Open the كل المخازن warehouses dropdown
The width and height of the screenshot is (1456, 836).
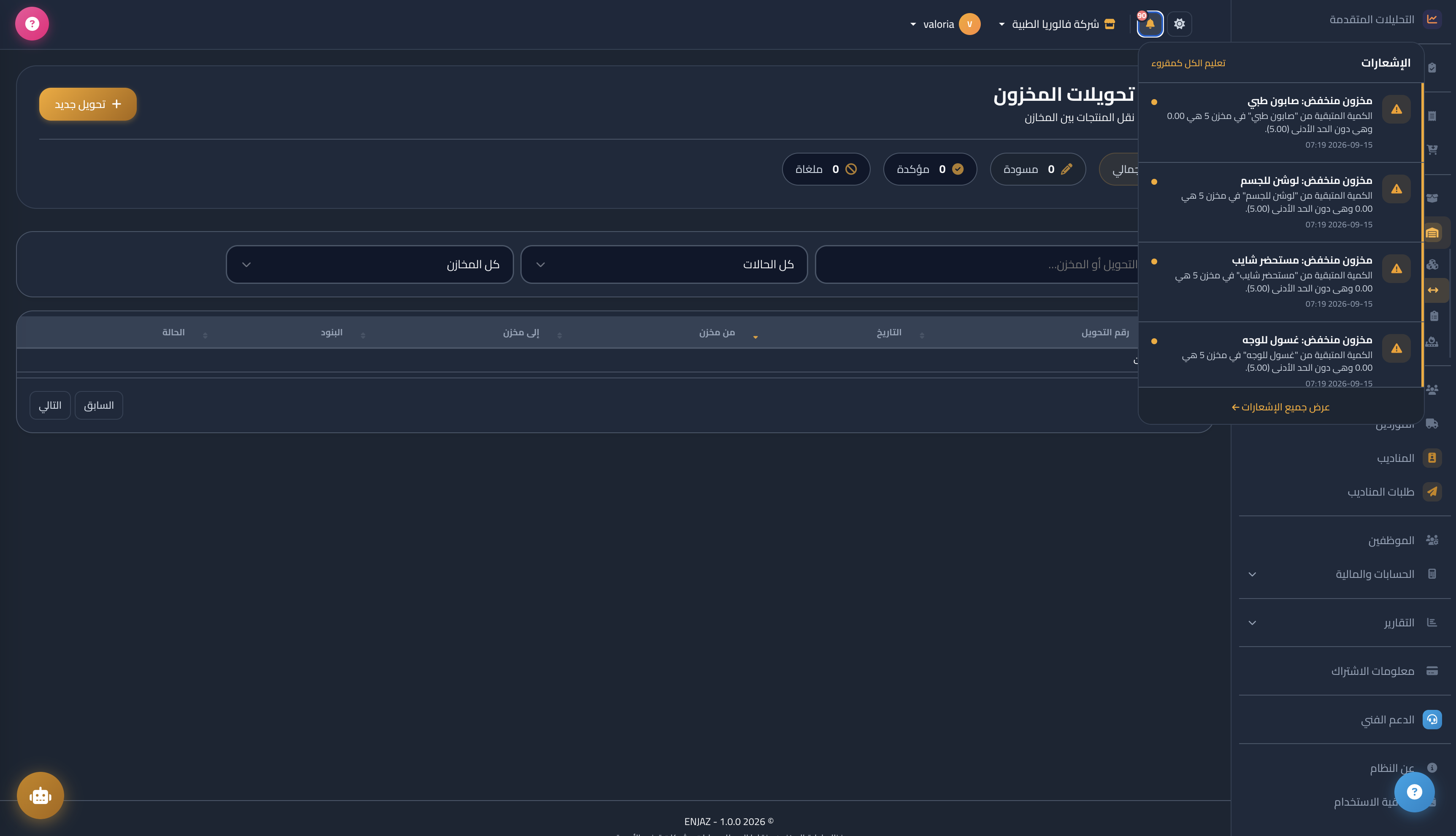coord(369,264)
